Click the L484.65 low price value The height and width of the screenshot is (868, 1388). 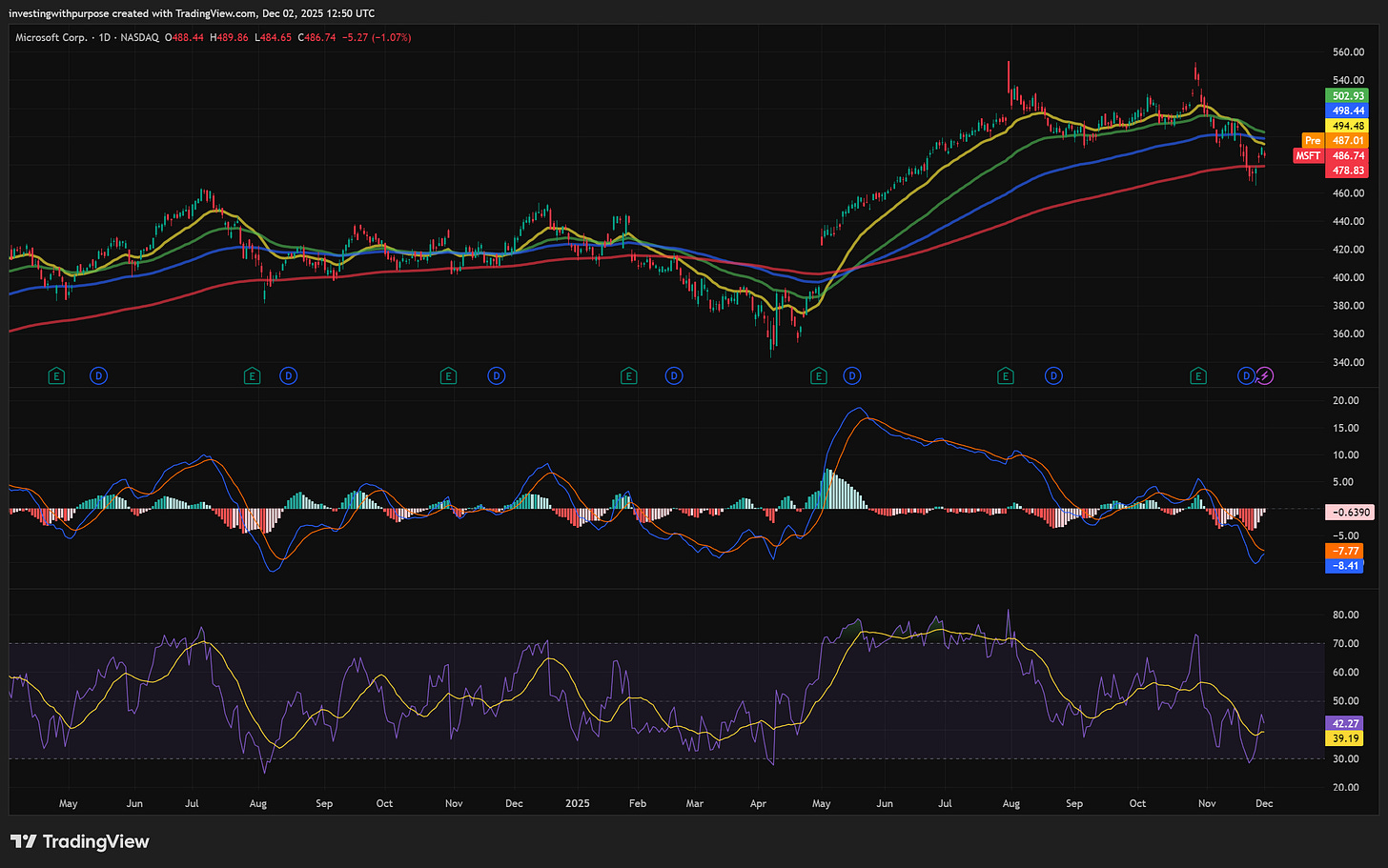tap(273, 37)
